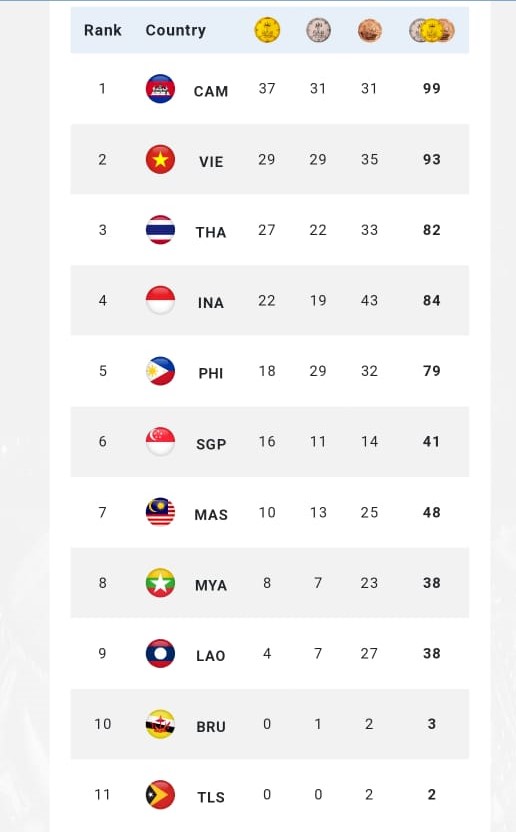Viewport: 516px width, 832px height.
Task: Click the bronze medal column icon
Action: coord(369,30)
